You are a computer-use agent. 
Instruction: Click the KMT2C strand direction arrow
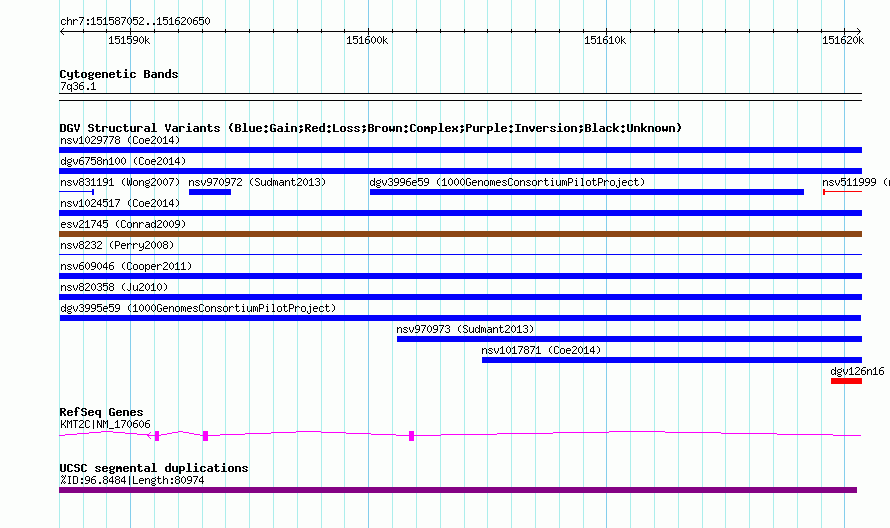coord(150,436)
